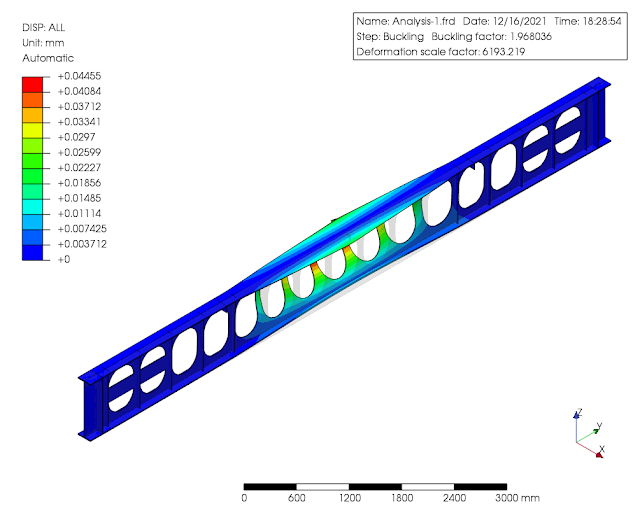Image resolution: width=640 pixels, height=506 pixels.
Task: Select legend value +0.02599
Action: pyautogui.click(x=79, y=153)
